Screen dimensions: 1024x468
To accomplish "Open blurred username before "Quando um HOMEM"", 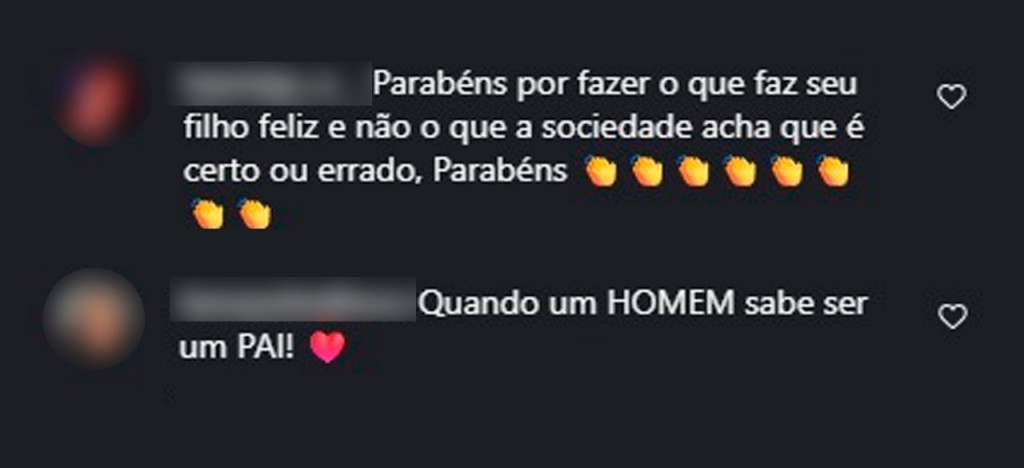I will coord(293,299).
